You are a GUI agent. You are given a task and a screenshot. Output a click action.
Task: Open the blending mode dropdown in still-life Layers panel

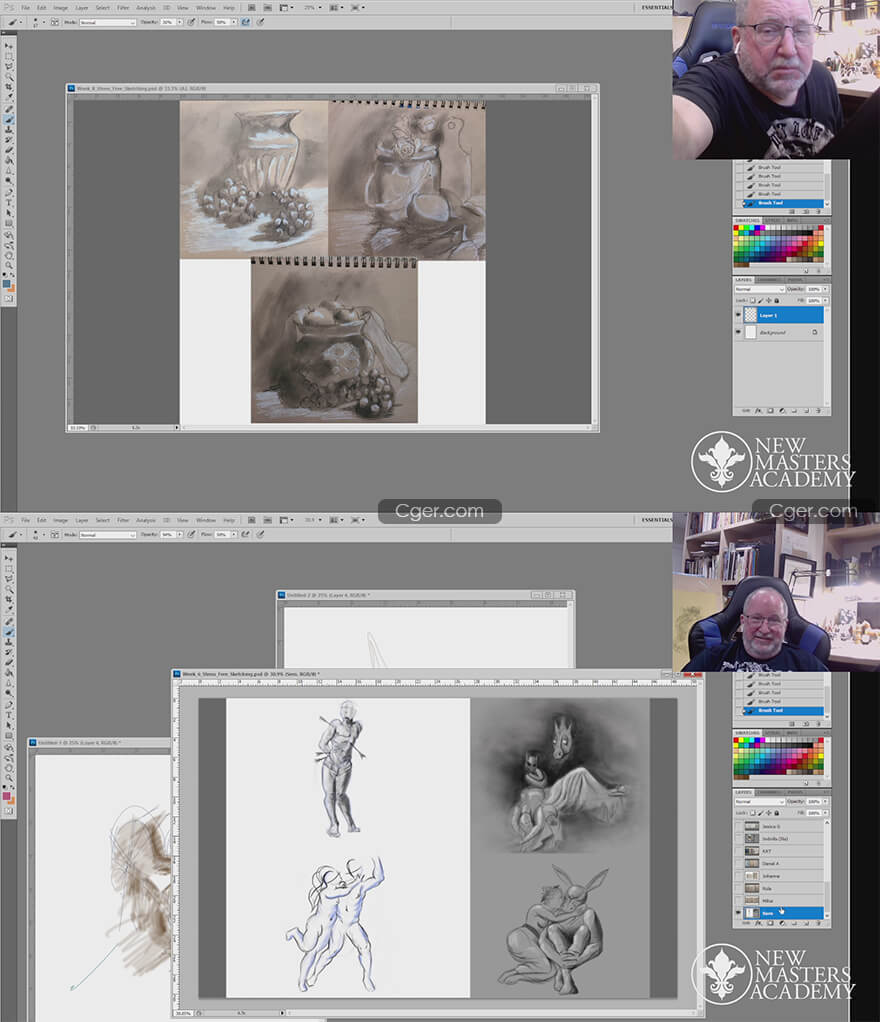pyautogui.click(x=759, y=289)
